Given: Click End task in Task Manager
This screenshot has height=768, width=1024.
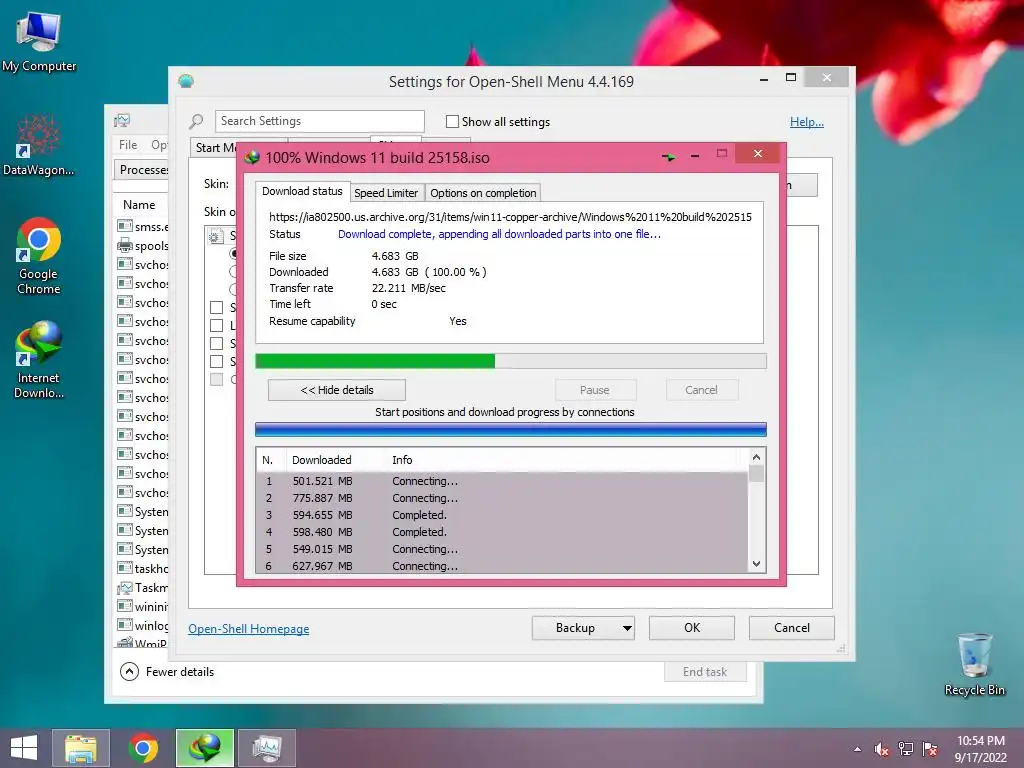Looking at the screenshot, I should pyautogui.click(x=705, y=671).
